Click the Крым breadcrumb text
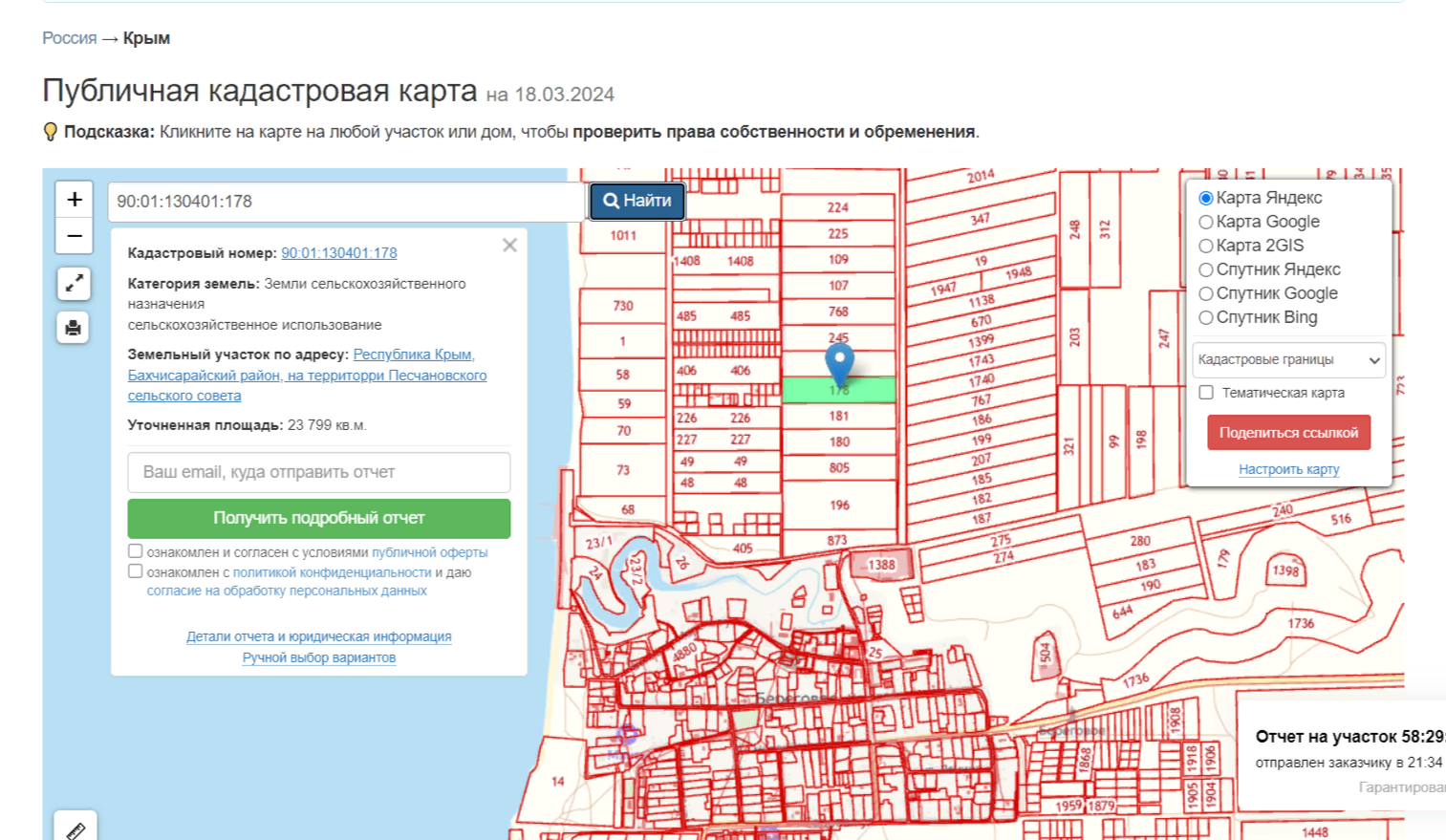1446x840 pixels. coord(146,38)
